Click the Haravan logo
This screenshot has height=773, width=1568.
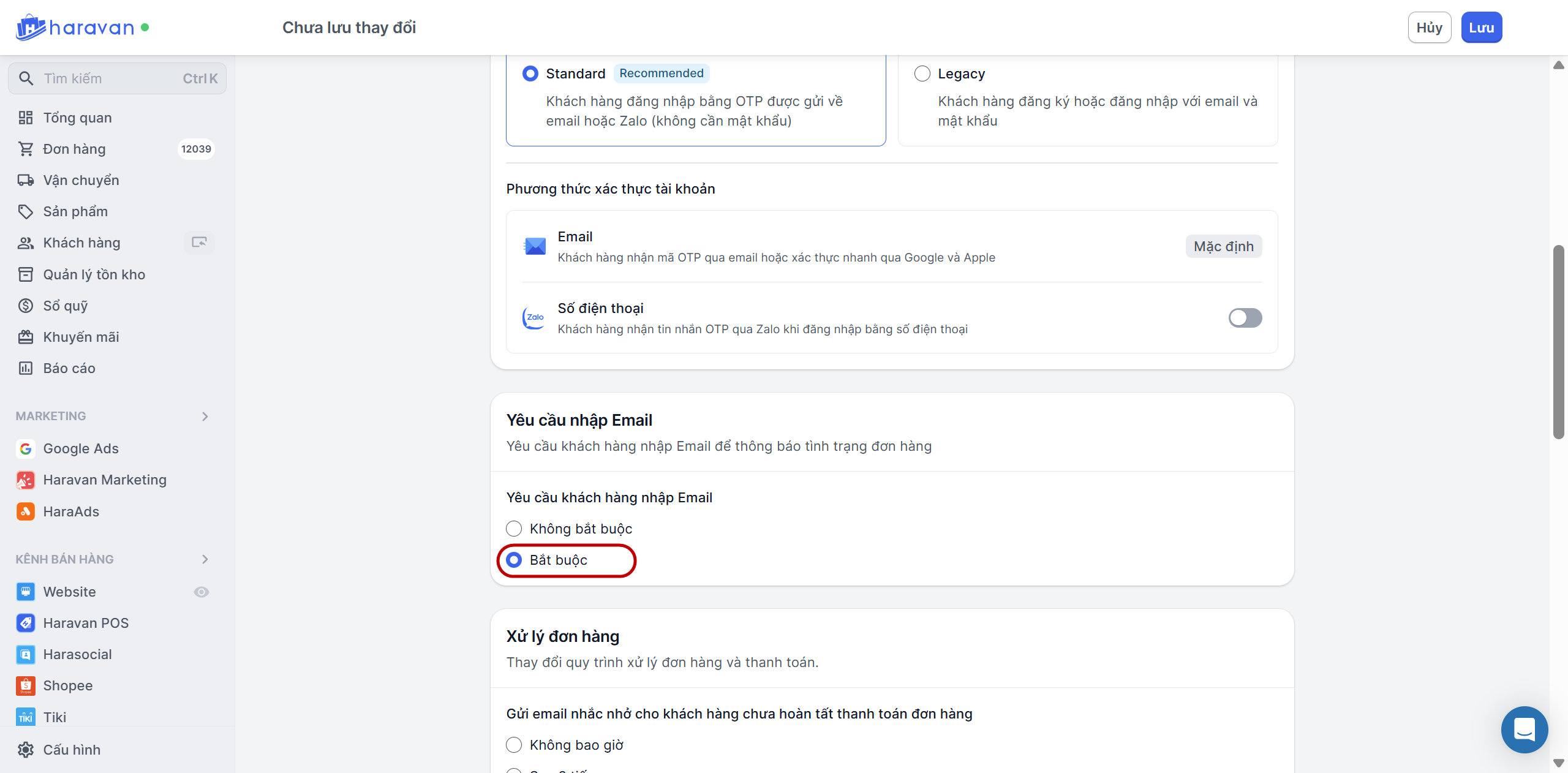pos(75,28)
